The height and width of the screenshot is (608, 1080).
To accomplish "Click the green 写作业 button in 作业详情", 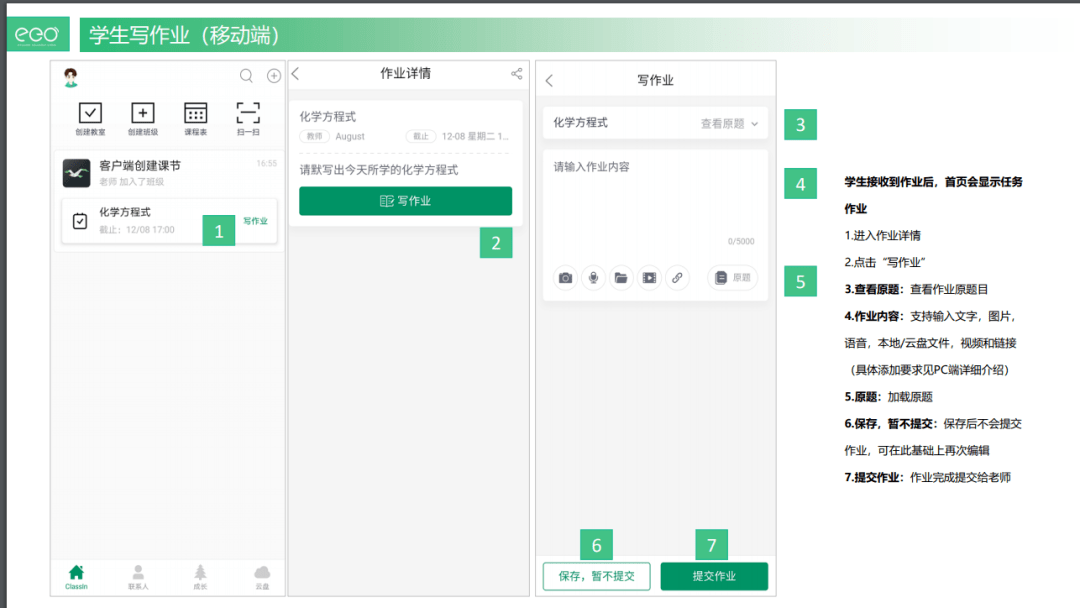I will coord(406,201).
